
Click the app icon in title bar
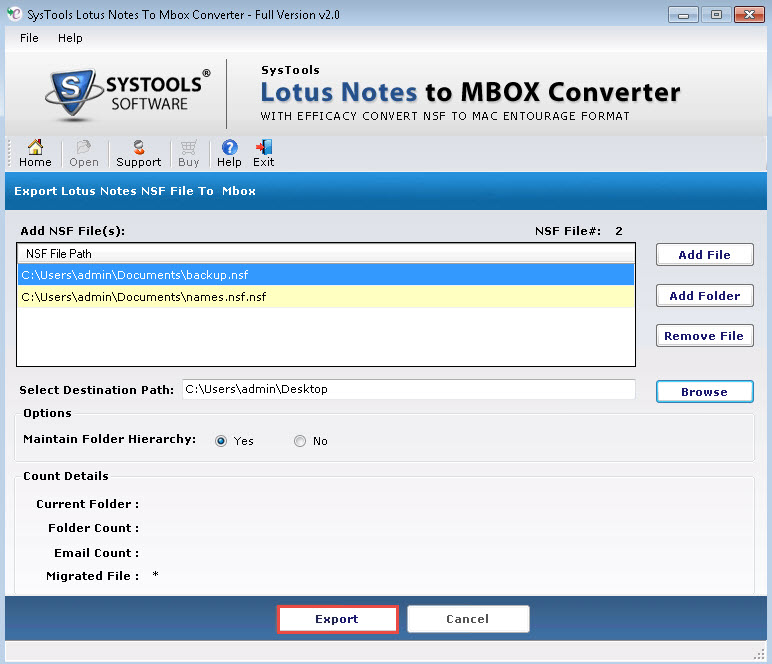pos(15,14)
